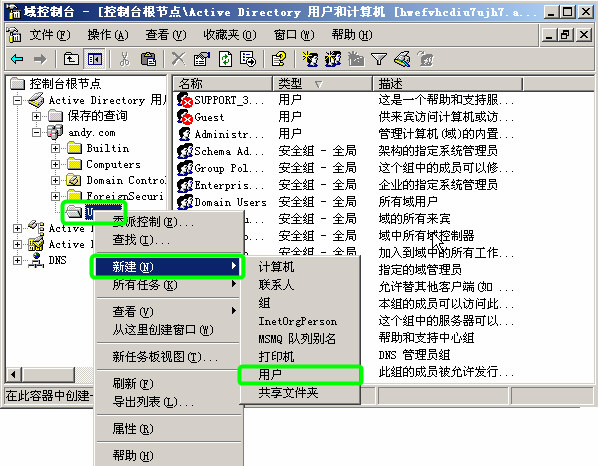Click the Up one level folder icon
598x466 pixels.
[x=71, y=59]
